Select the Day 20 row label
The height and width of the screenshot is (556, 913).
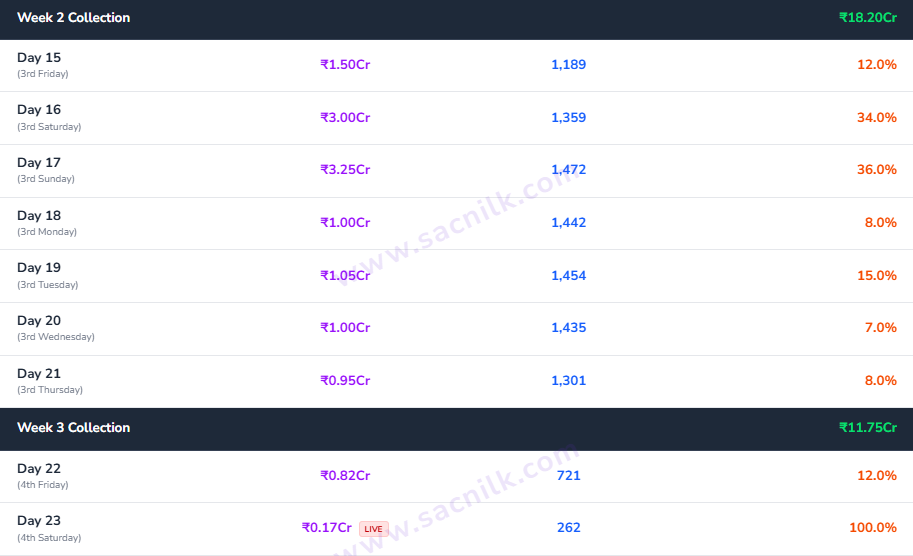click(39, 321)
